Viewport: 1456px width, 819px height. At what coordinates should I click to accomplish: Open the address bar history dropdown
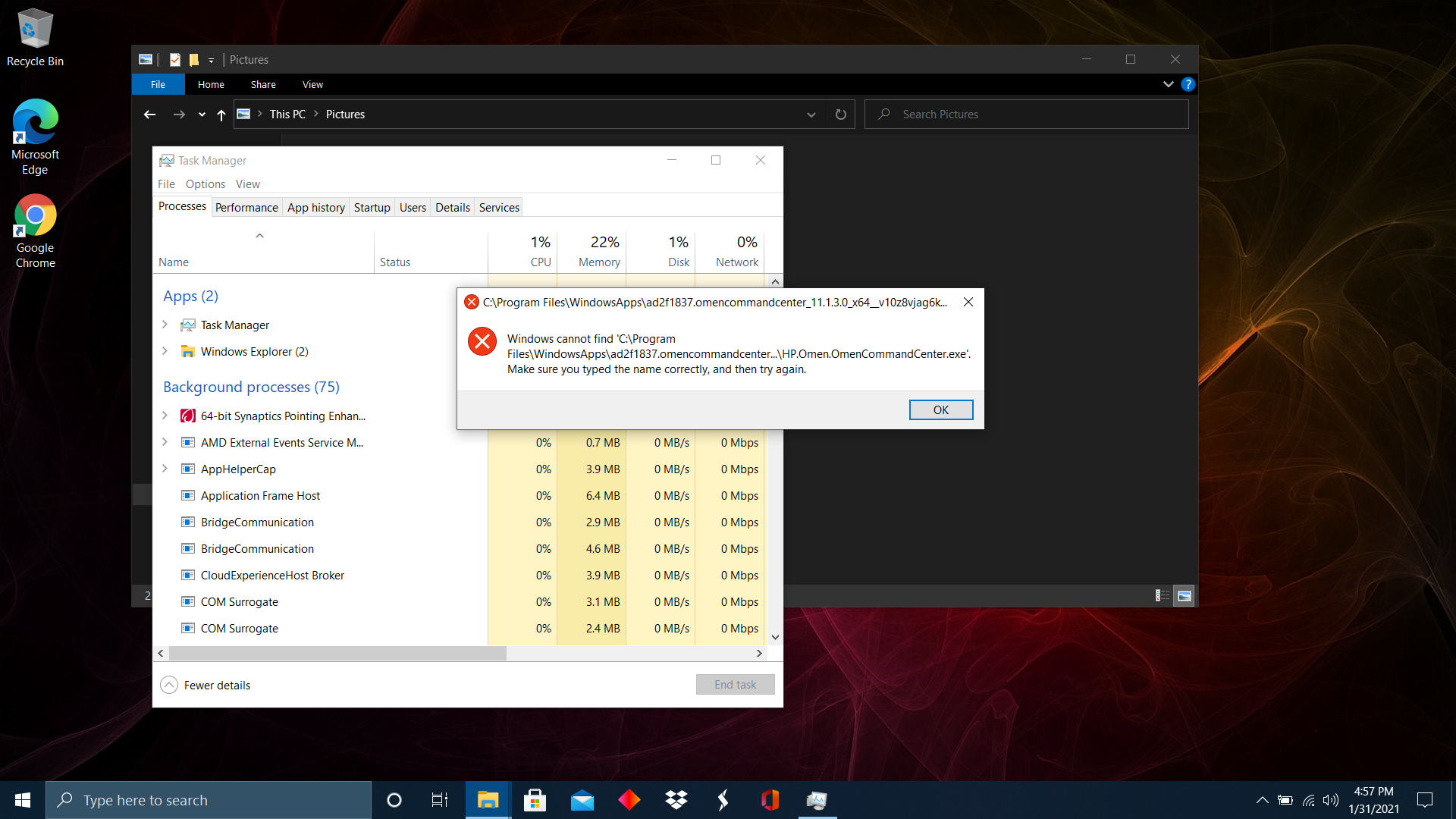coord(811,115)
